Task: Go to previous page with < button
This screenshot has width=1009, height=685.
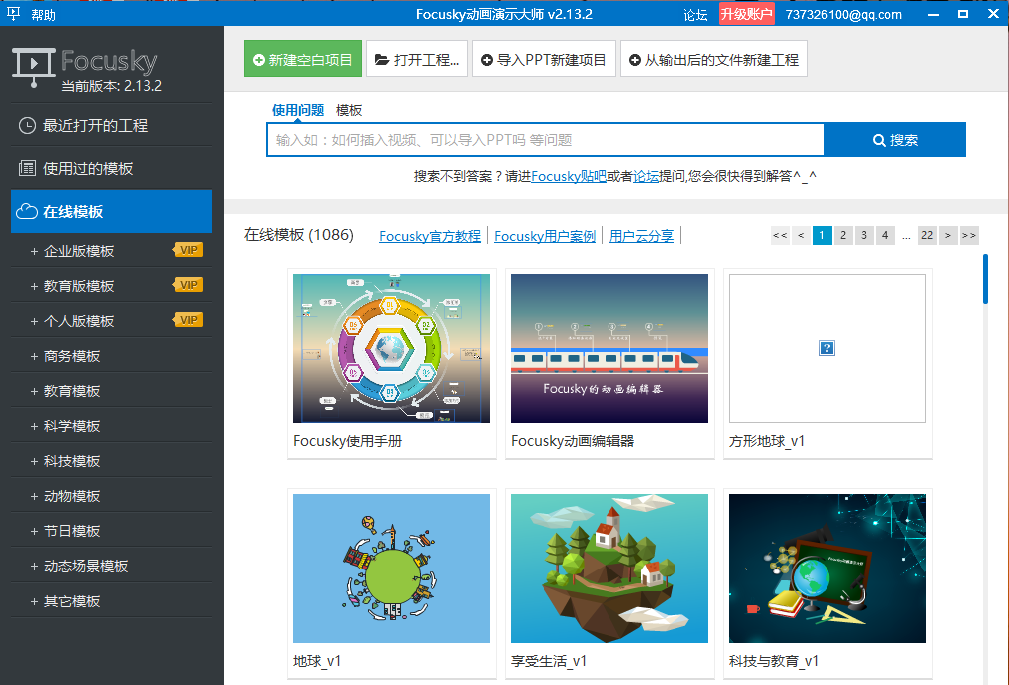Action: pyautogui.click(x=801, y=236)
